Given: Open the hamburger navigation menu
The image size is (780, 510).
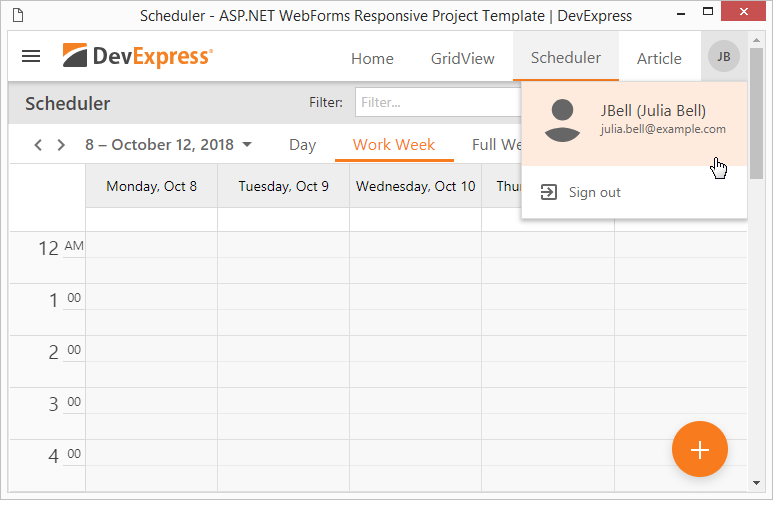Looking at the screenshot, I should point(31,57).
